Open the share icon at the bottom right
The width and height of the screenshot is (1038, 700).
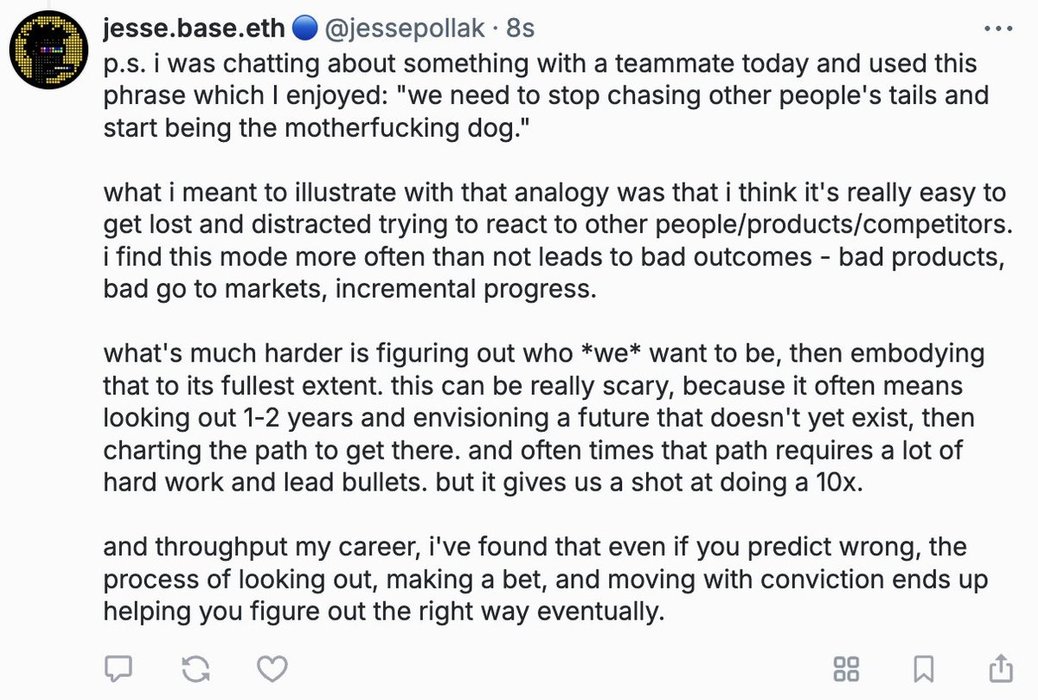click(x=1001, y=668)
